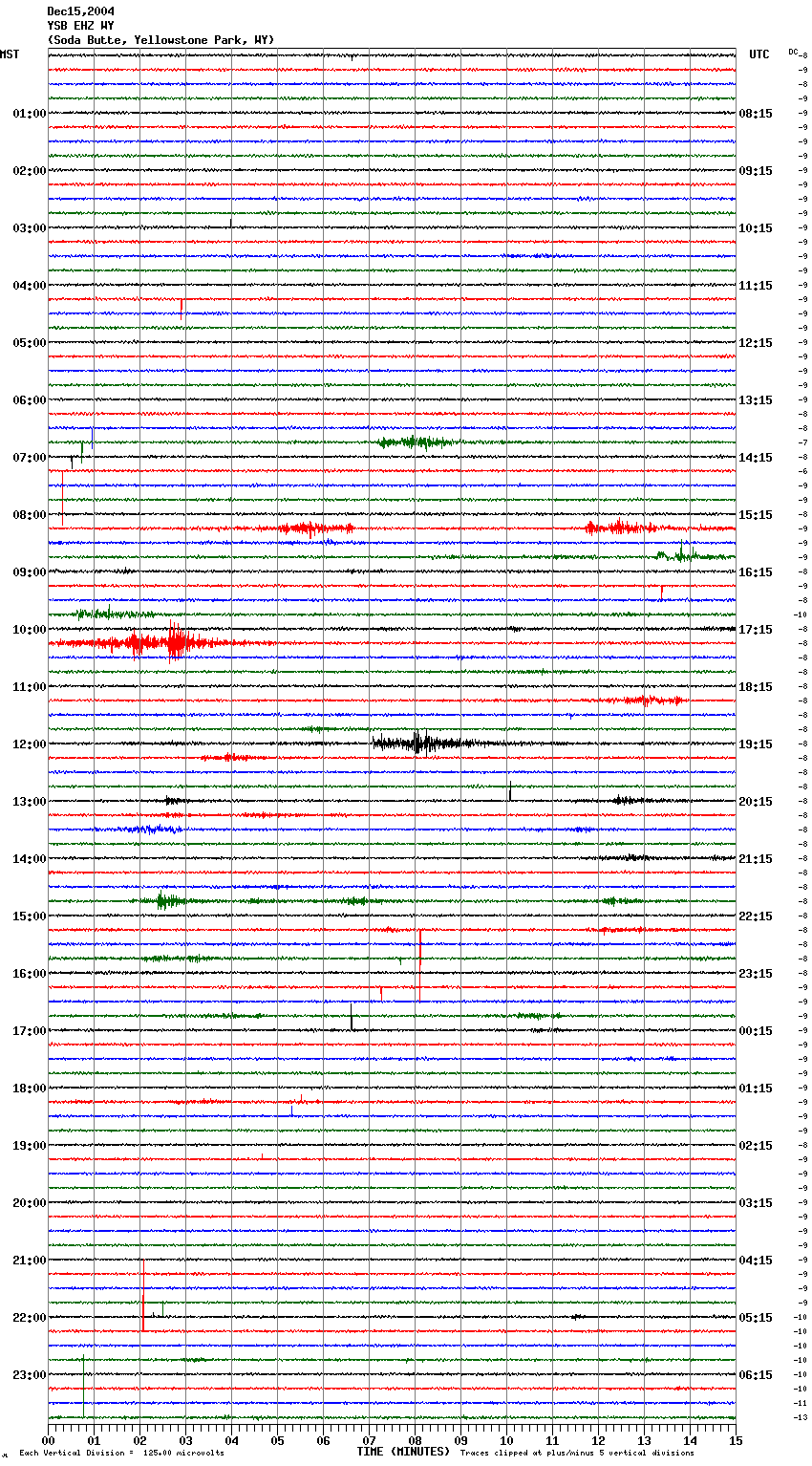This screenshot has width=812, height=1466.
Task: Select the '01:00' MST time label
Action: coord(30,114)
